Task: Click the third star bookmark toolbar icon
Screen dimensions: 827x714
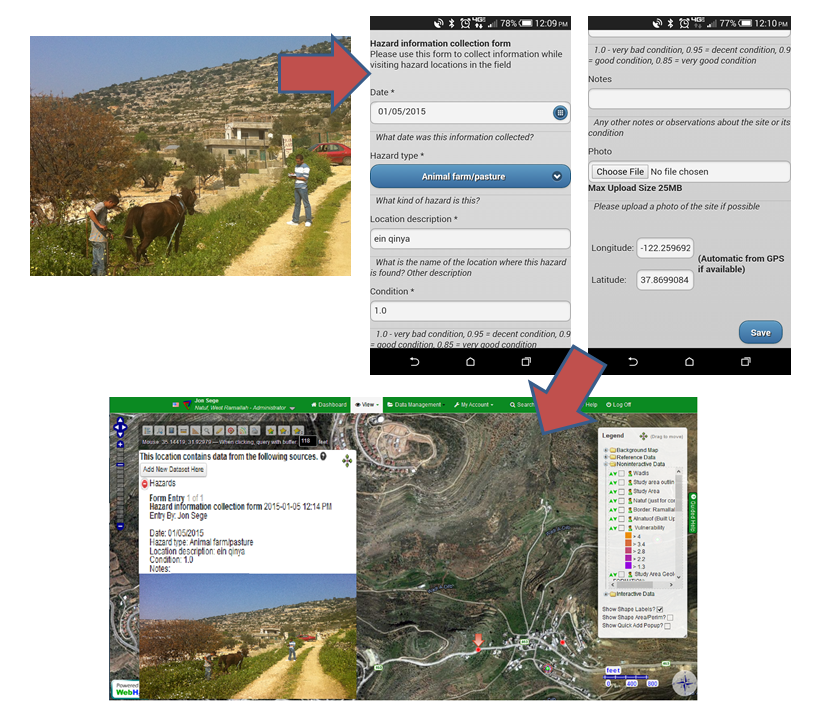Action: pos(297,430)
